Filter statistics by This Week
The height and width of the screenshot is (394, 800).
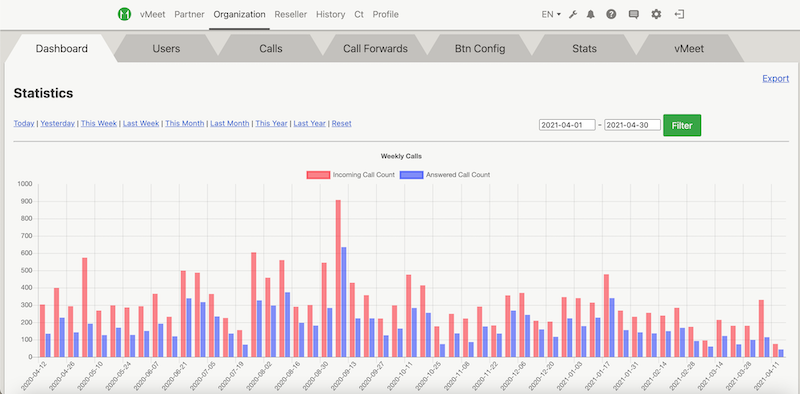pyautogui.click(x=99, y=124)
